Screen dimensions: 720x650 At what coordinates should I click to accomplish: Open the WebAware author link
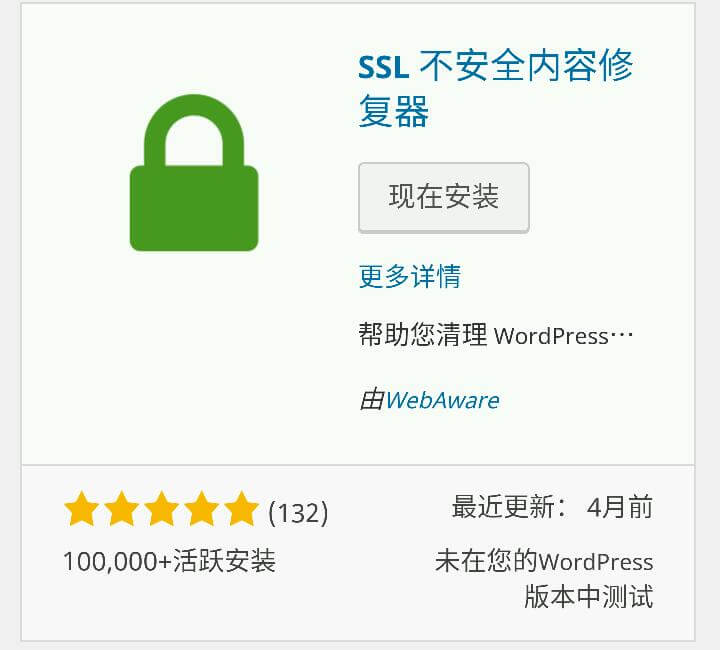(442, 400)
